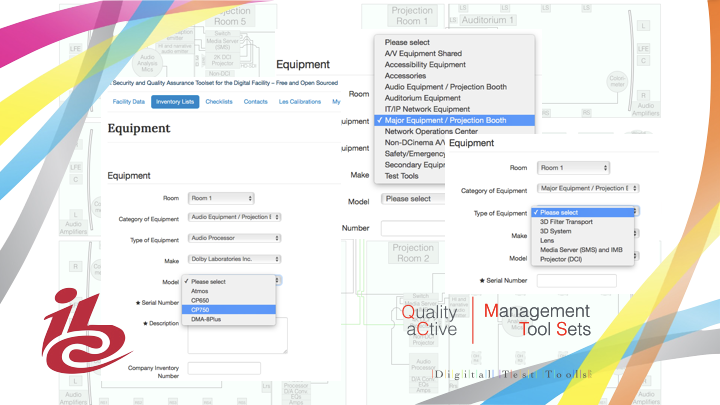
Task: Click the Number input field in middle form
Action: [413, 228]
